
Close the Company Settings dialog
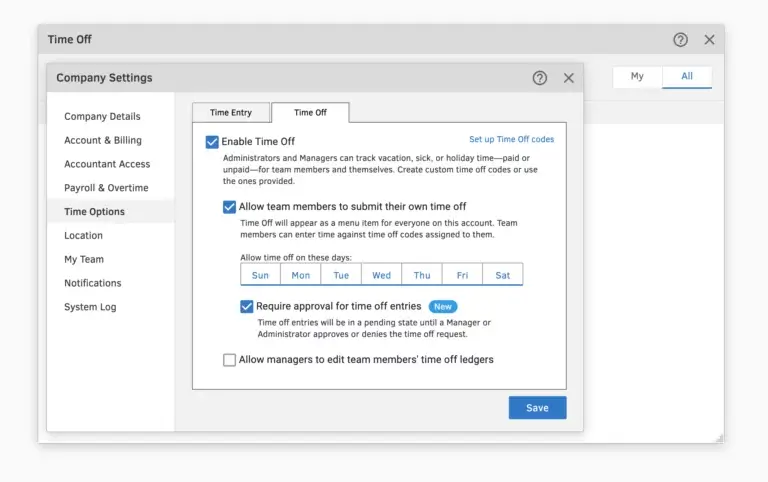pos(568,78)
